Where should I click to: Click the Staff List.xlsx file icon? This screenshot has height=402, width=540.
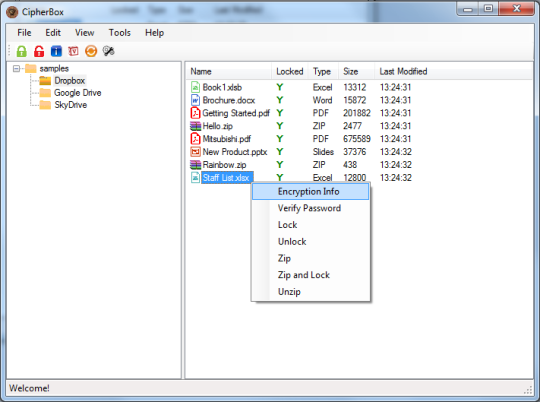coord(195,177)
